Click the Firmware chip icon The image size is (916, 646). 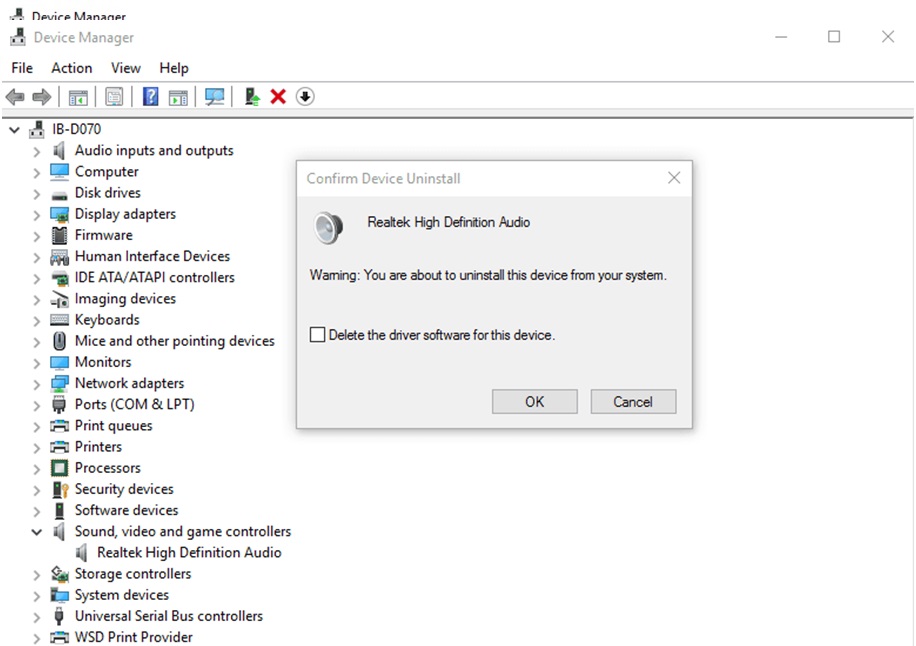[59, 235]
